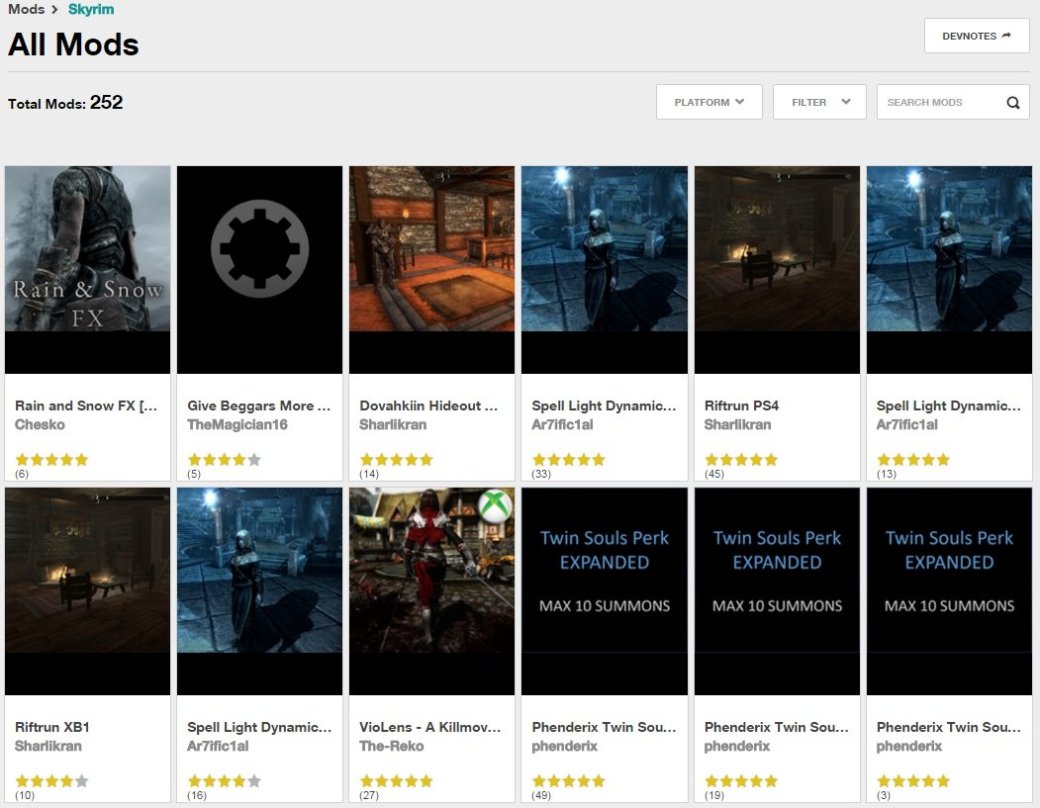Image resolution: width=1040 pixels, height=808 pixels.
Task: Click the gear placeholder icon above Give Beggars More
Action: coord(259,248)
